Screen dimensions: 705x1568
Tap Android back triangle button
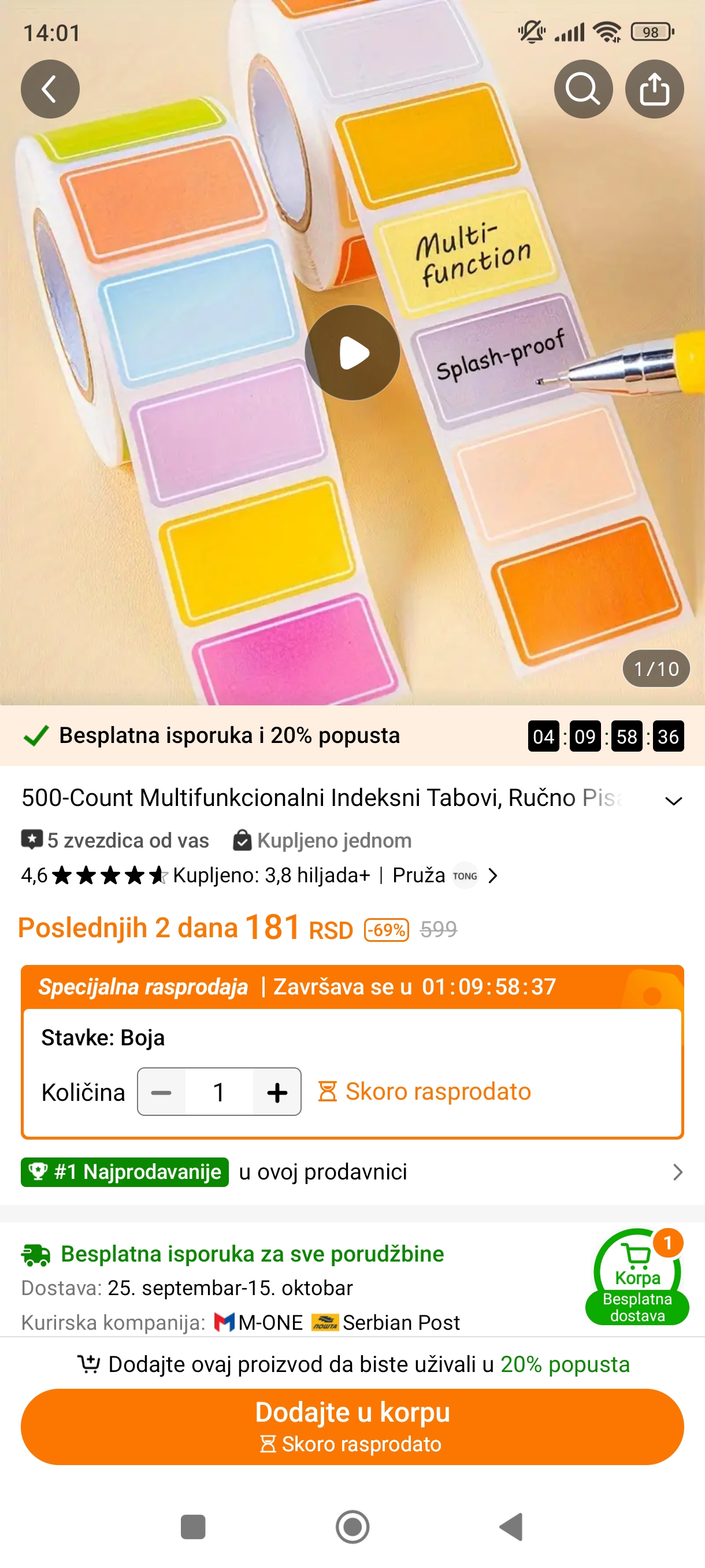(511, 1526)
